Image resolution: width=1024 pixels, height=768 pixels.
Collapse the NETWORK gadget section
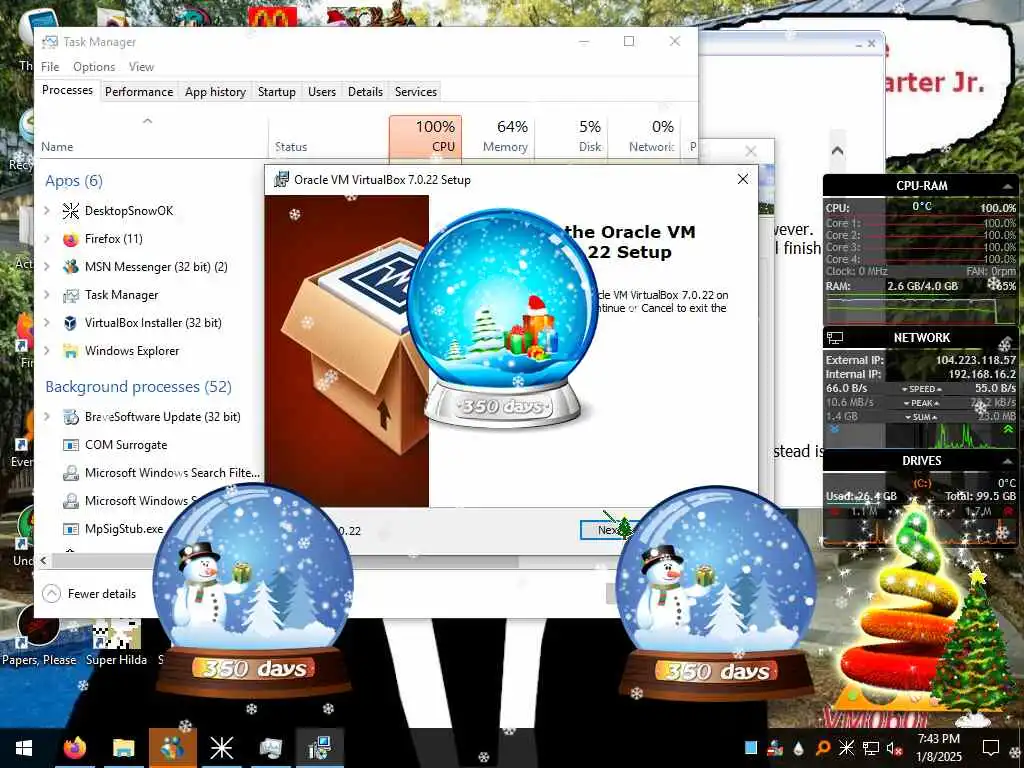coord(1008,338)
